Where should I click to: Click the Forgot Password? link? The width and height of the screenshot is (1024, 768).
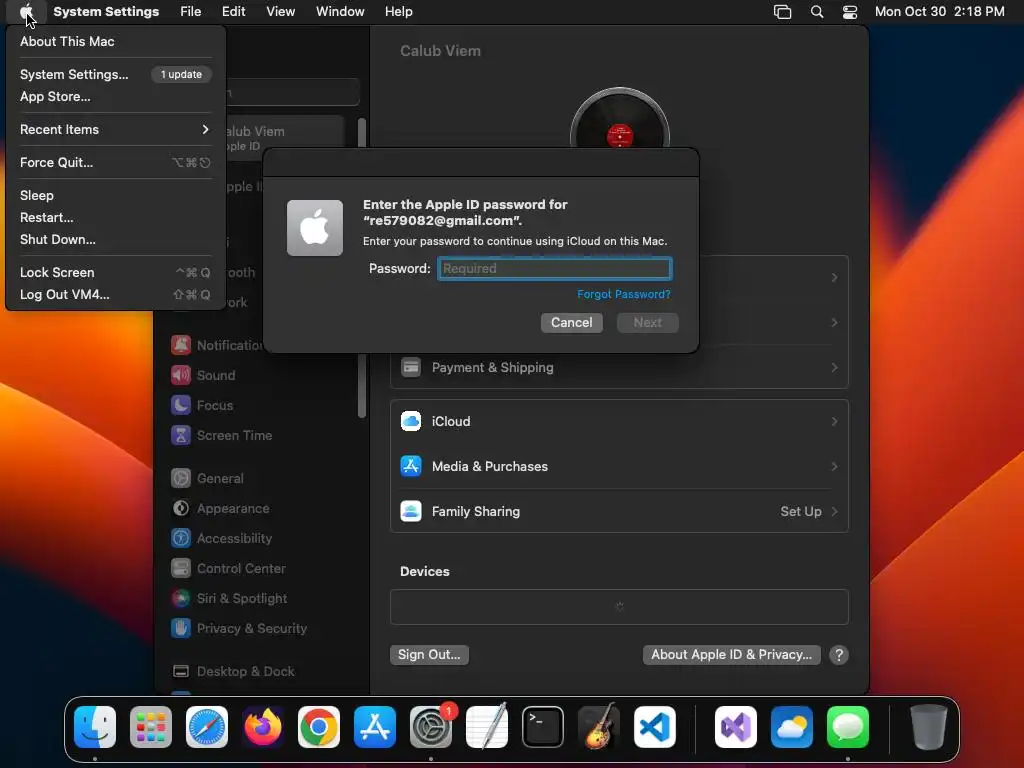pos(624,295)
